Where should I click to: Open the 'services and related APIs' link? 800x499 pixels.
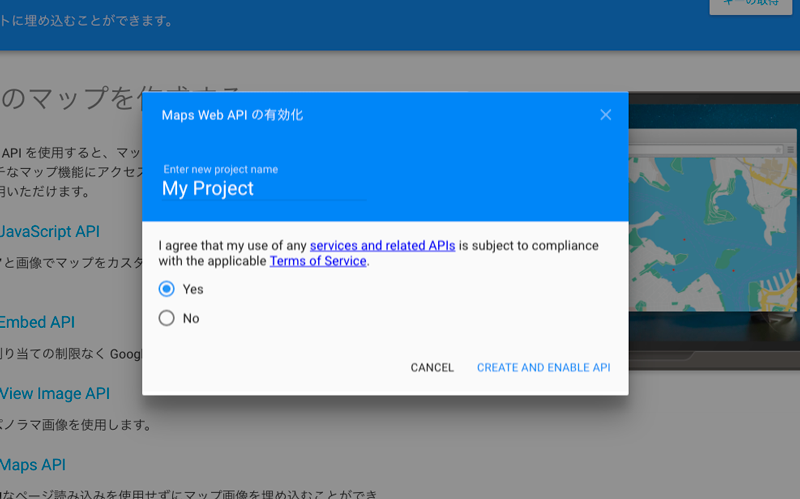pos(382,245)
